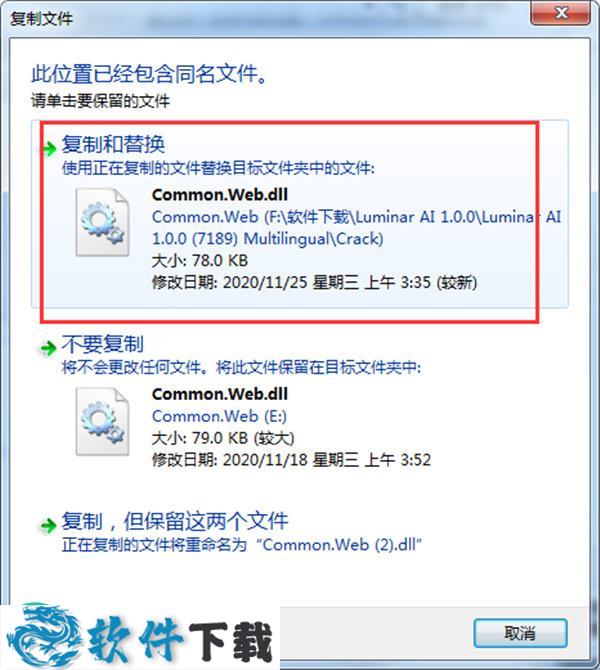Choose the 不要复制 option
This screenshot has width=600, height=670.
pyautogui.click(x=103, y=344)
